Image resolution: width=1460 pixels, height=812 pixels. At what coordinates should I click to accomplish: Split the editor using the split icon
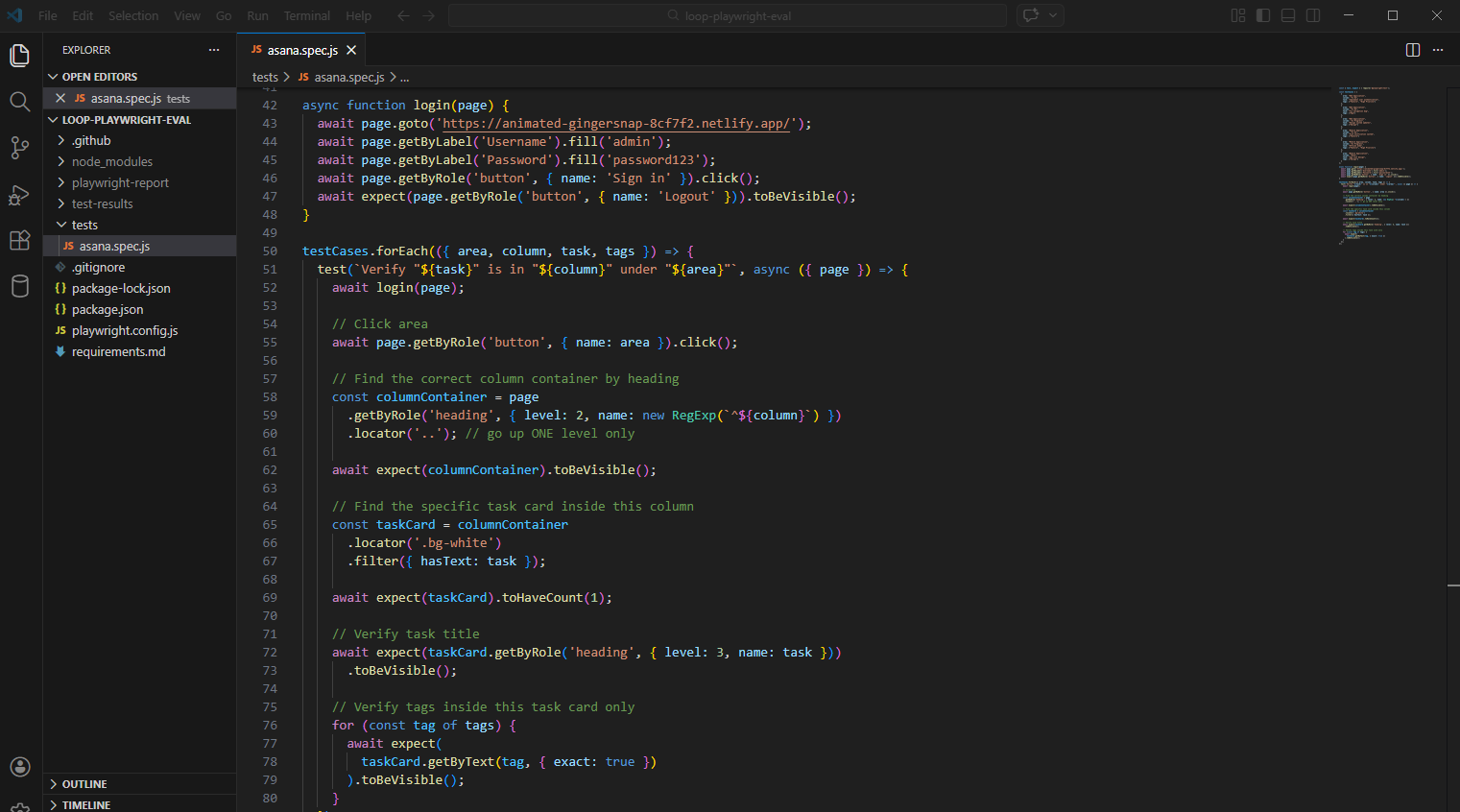1412,49
